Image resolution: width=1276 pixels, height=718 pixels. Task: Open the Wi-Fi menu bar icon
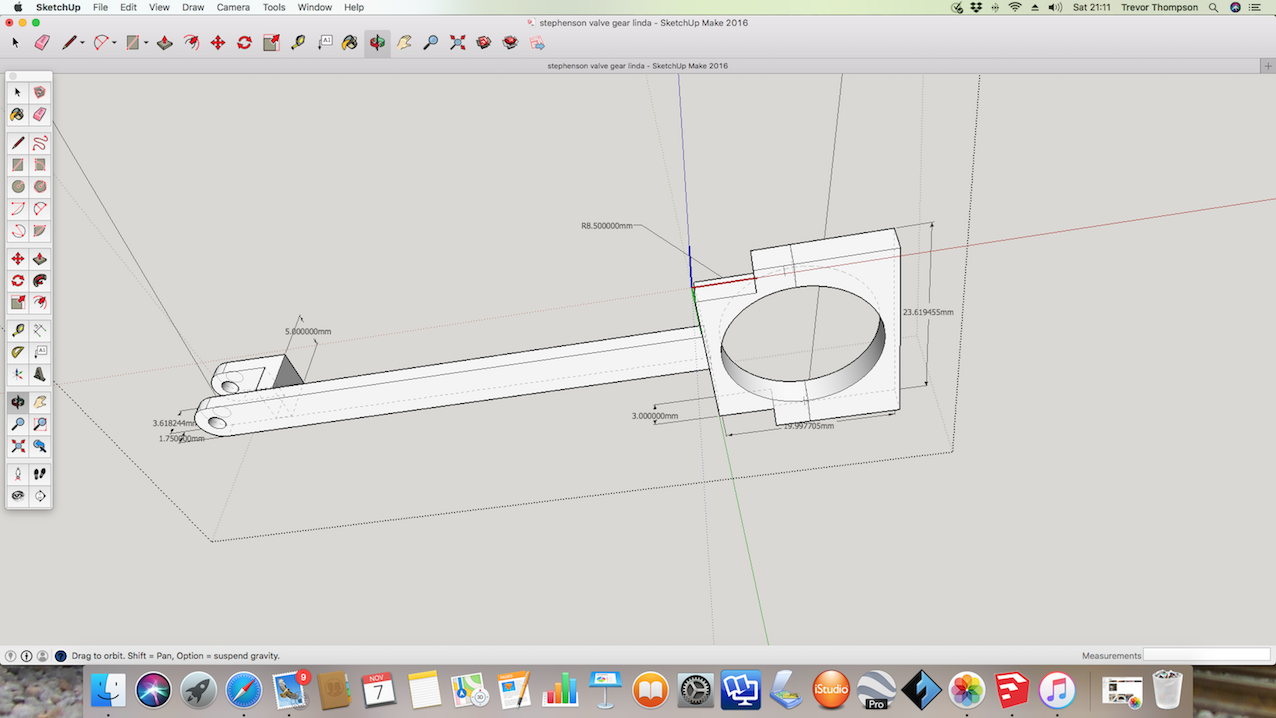(1015, 7)
